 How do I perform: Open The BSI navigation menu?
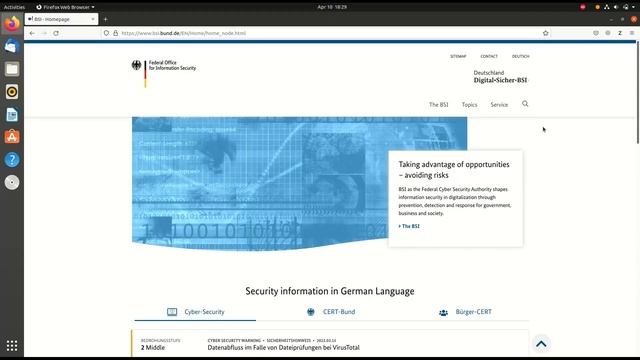(438, 104)
